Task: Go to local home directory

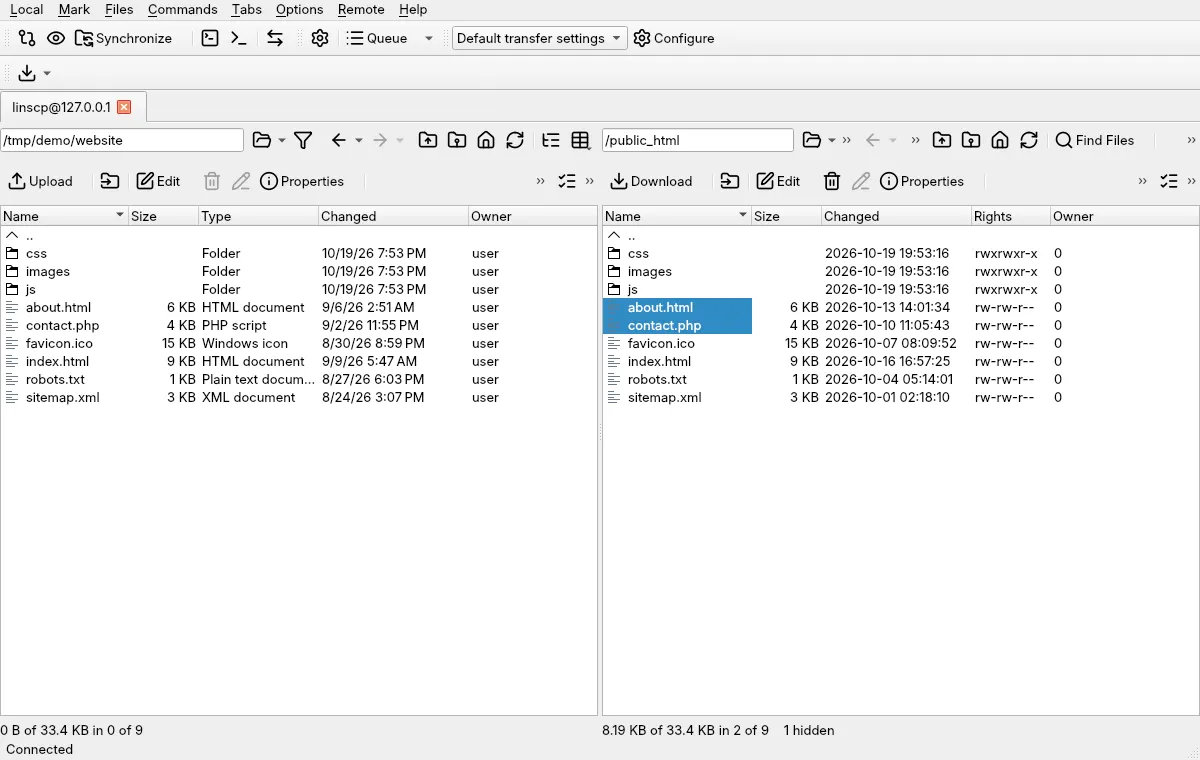Action: pyautogui.click(x=486, y=140)
